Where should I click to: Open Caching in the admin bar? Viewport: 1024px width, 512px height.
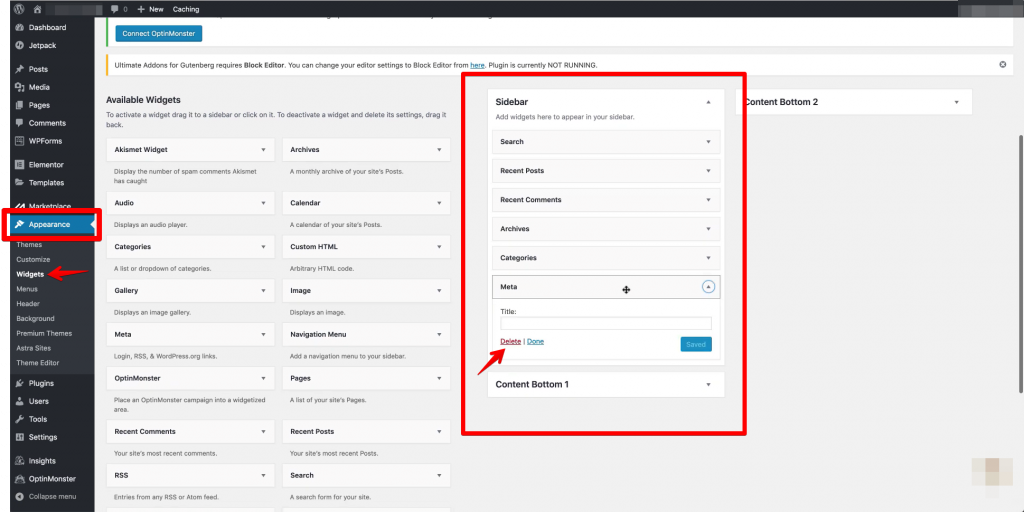(186, 9)
